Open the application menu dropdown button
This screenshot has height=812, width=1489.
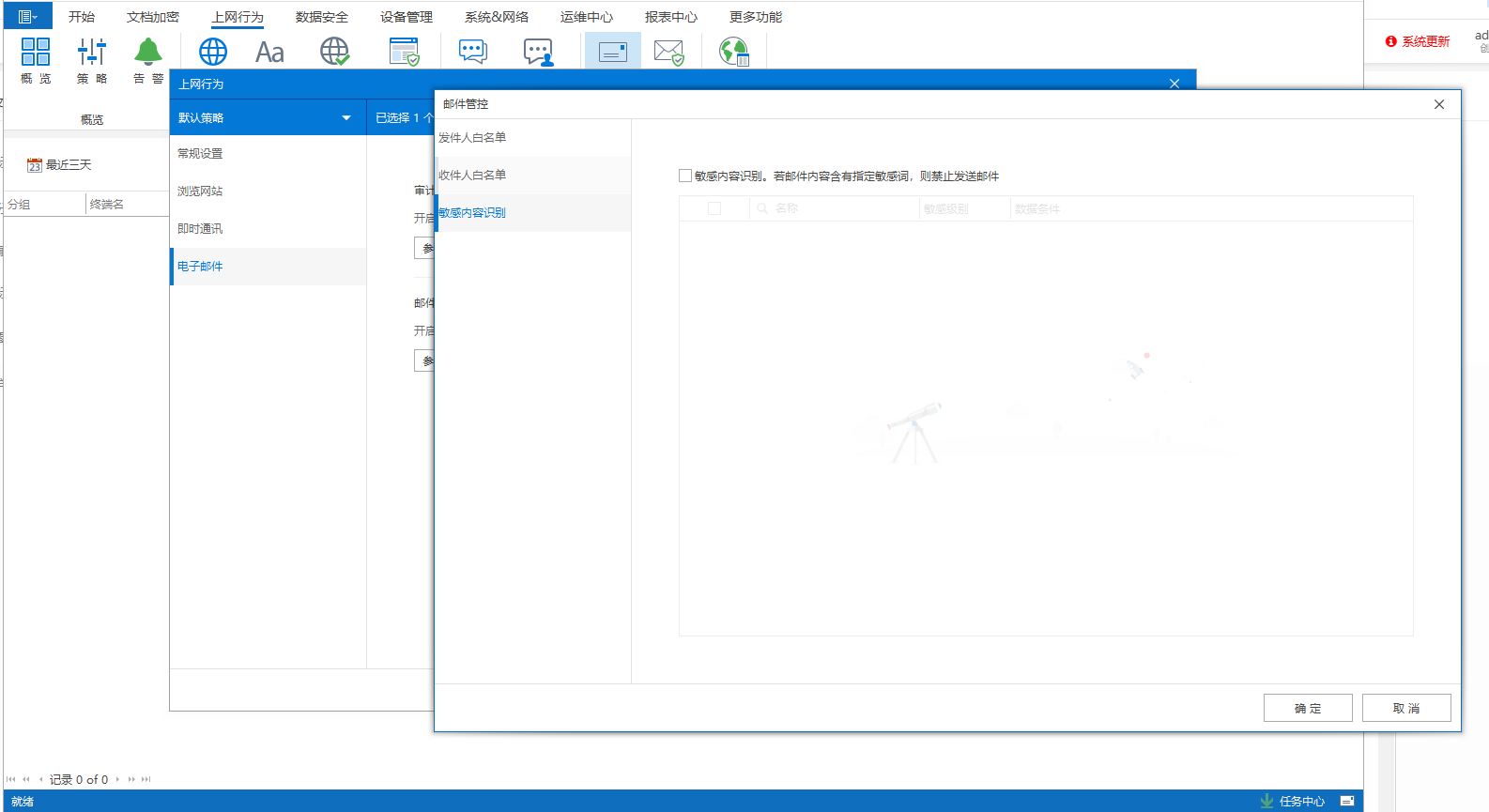click(x=28, y=16)
